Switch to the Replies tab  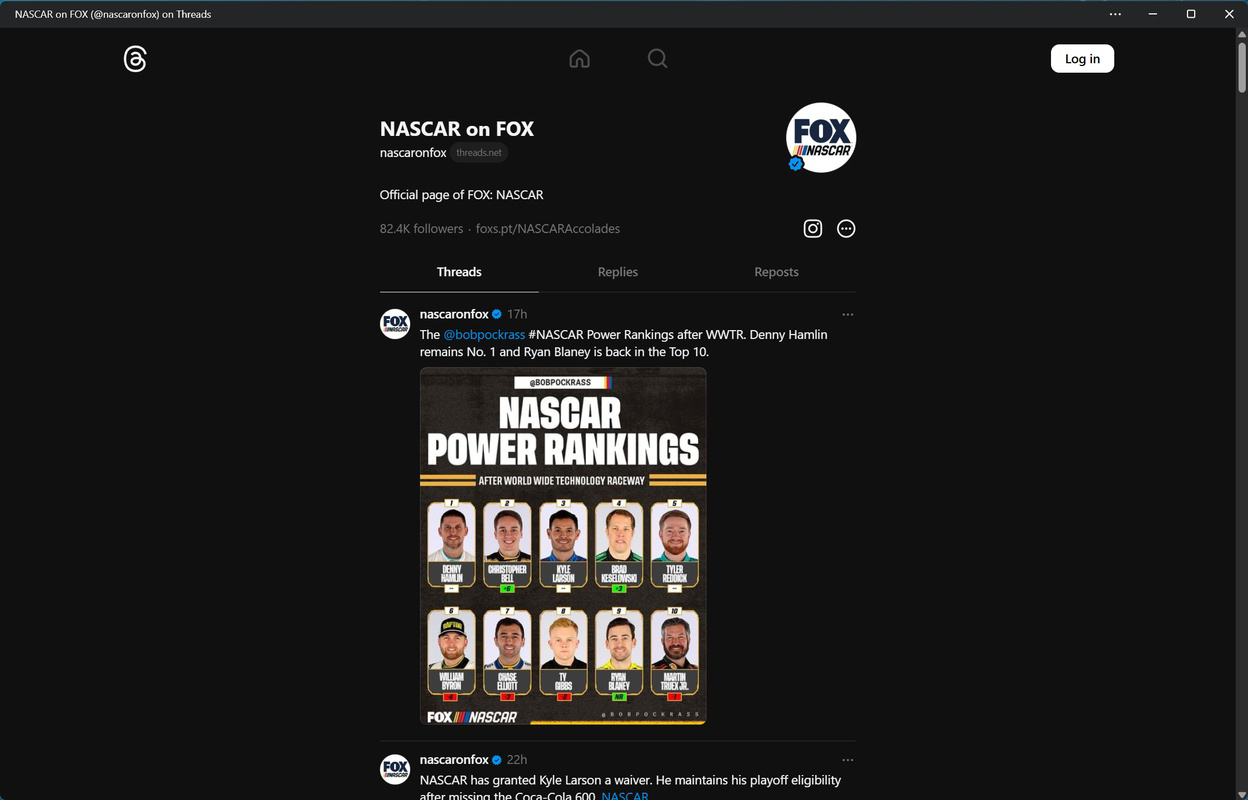point(618,272)
